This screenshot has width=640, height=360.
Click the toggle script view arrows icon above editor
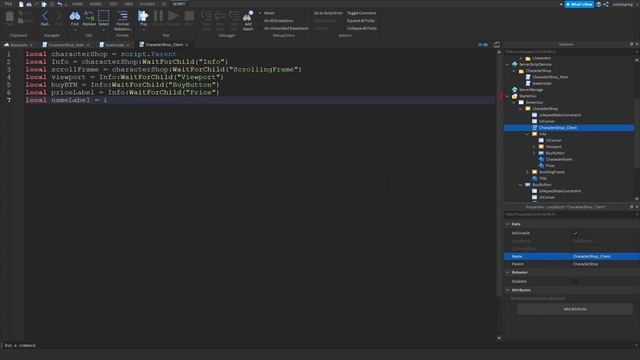pos(483,44)
